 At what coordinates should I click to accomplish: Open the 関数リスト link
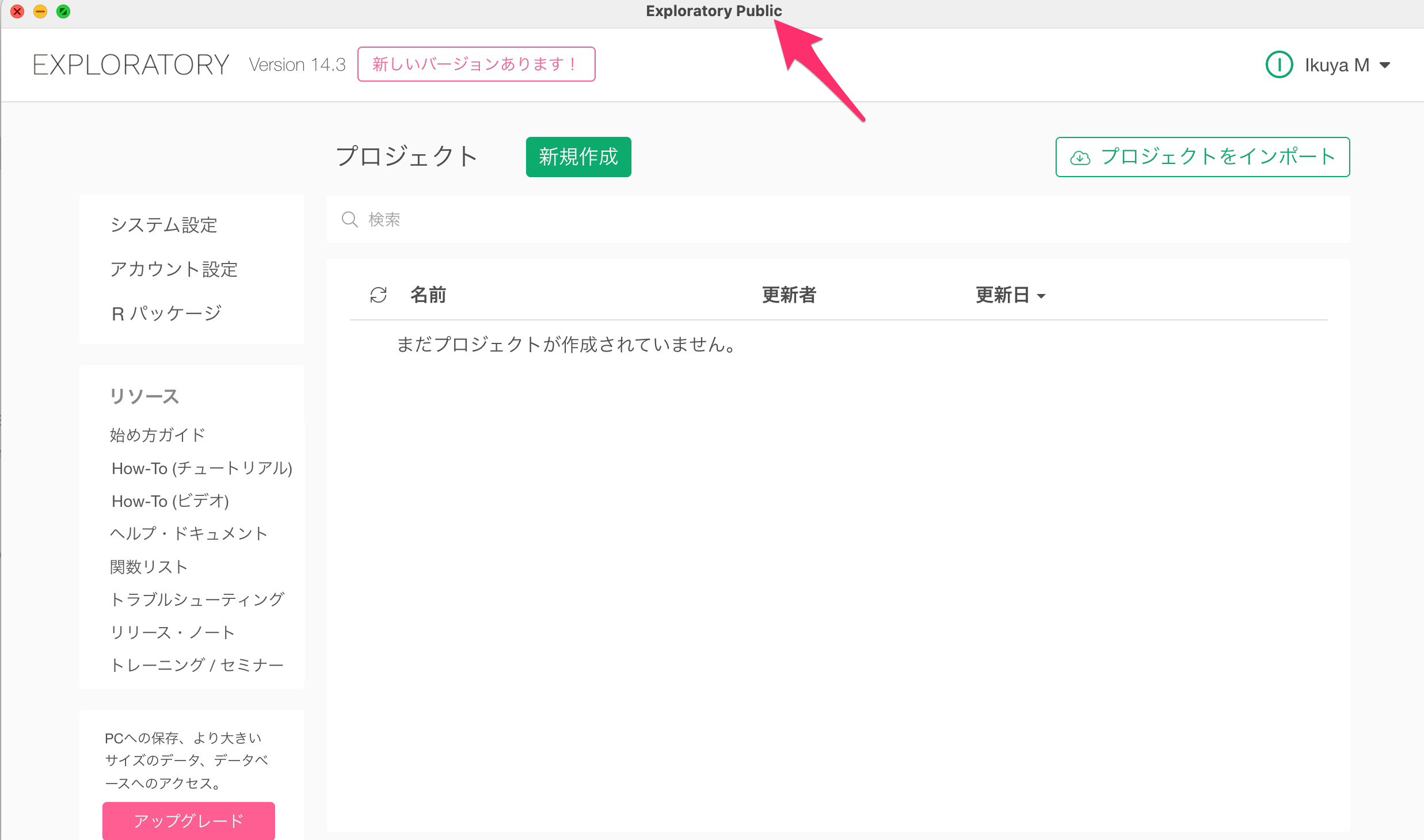point(149,567)
